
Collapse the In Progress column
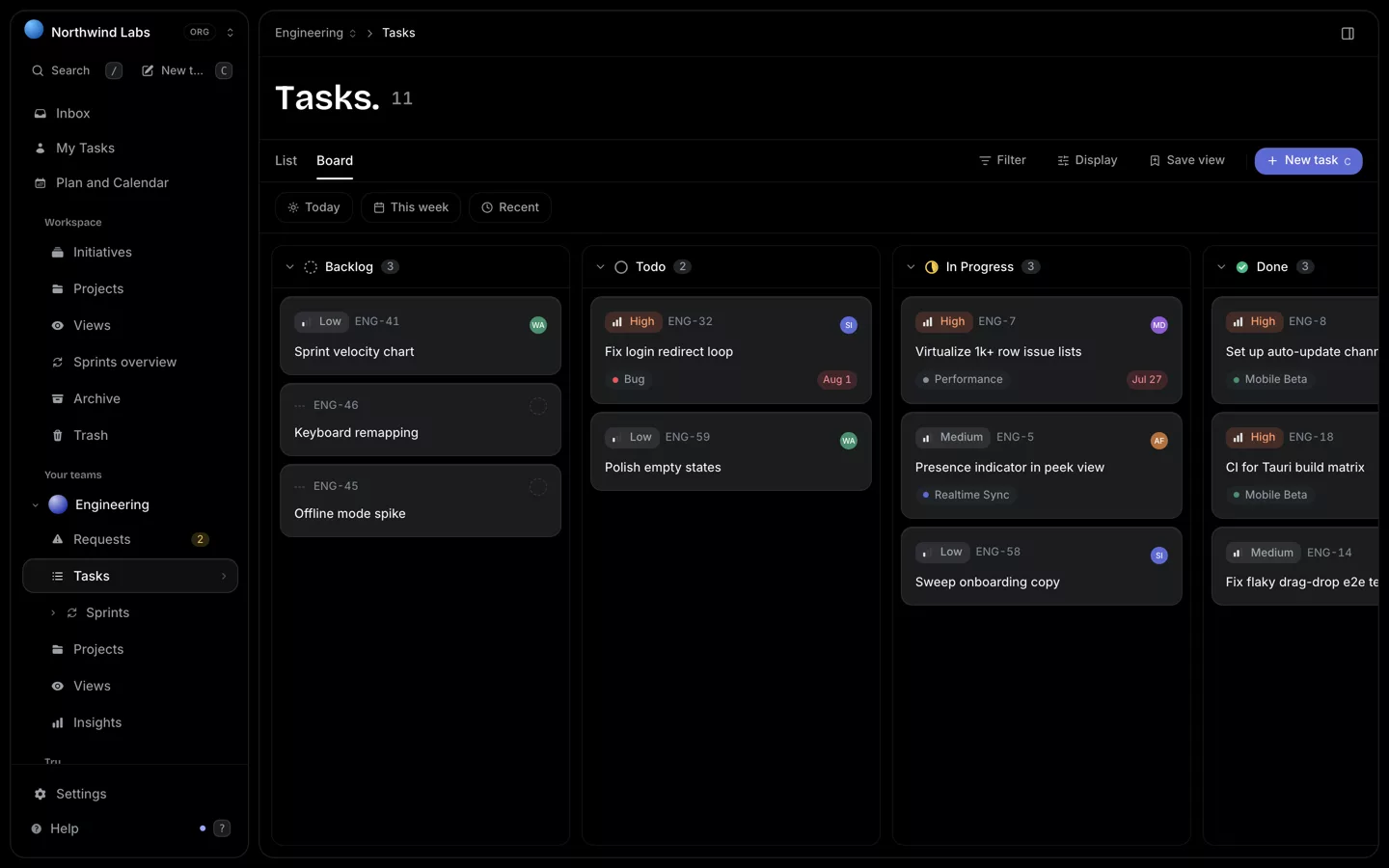(911, 267)
